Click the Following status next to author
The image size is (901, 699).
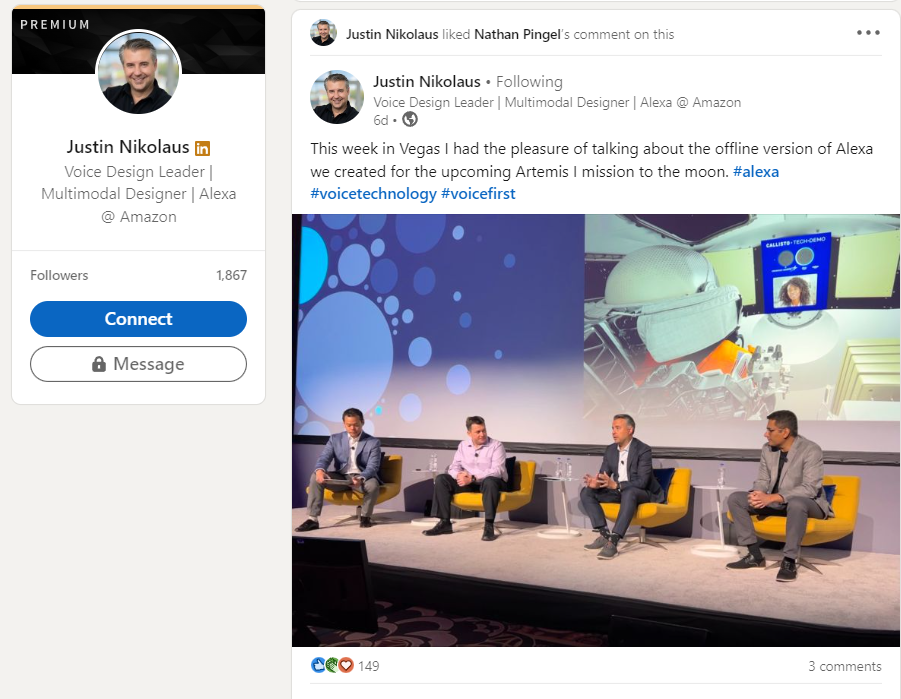tap(529, 82)
